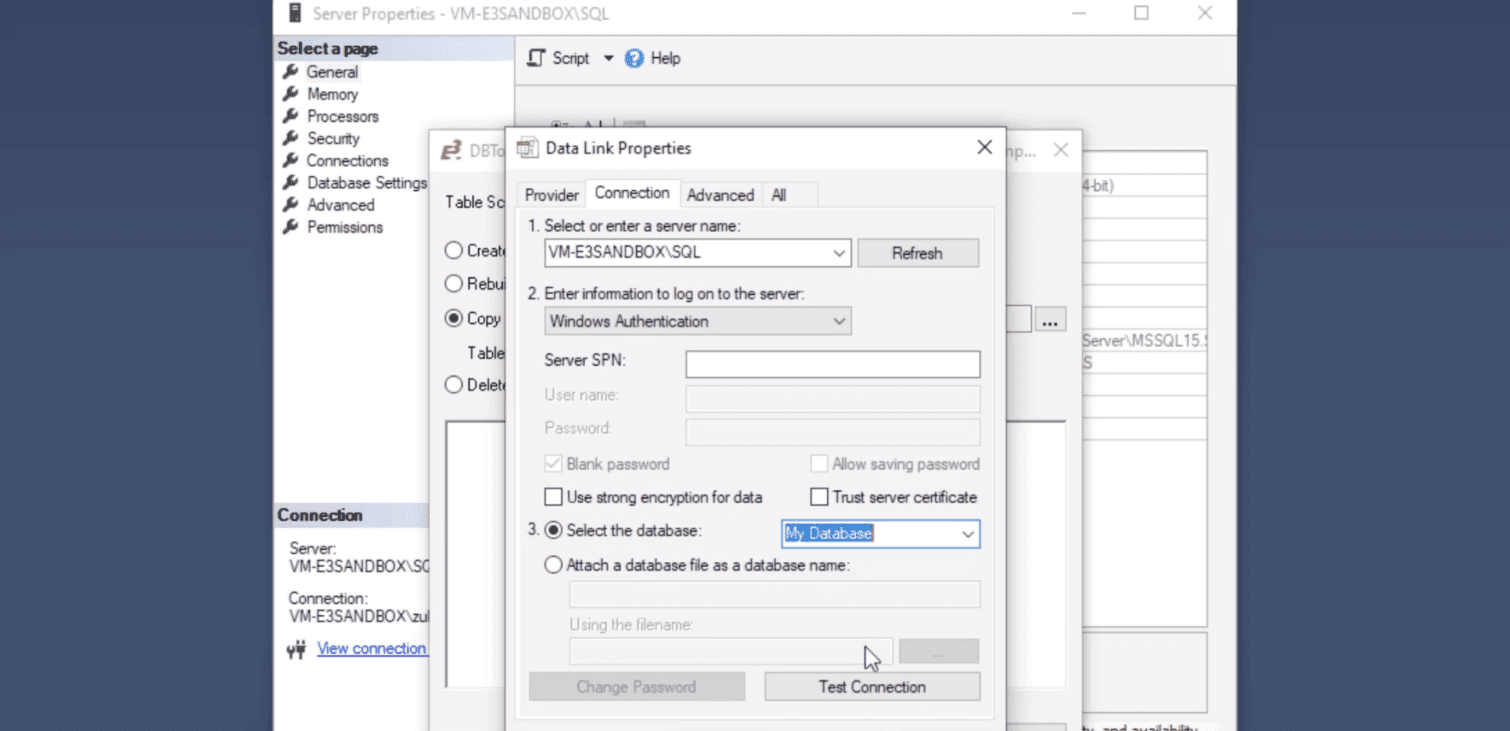Click the View connection properties icon

tap(296, 650)
